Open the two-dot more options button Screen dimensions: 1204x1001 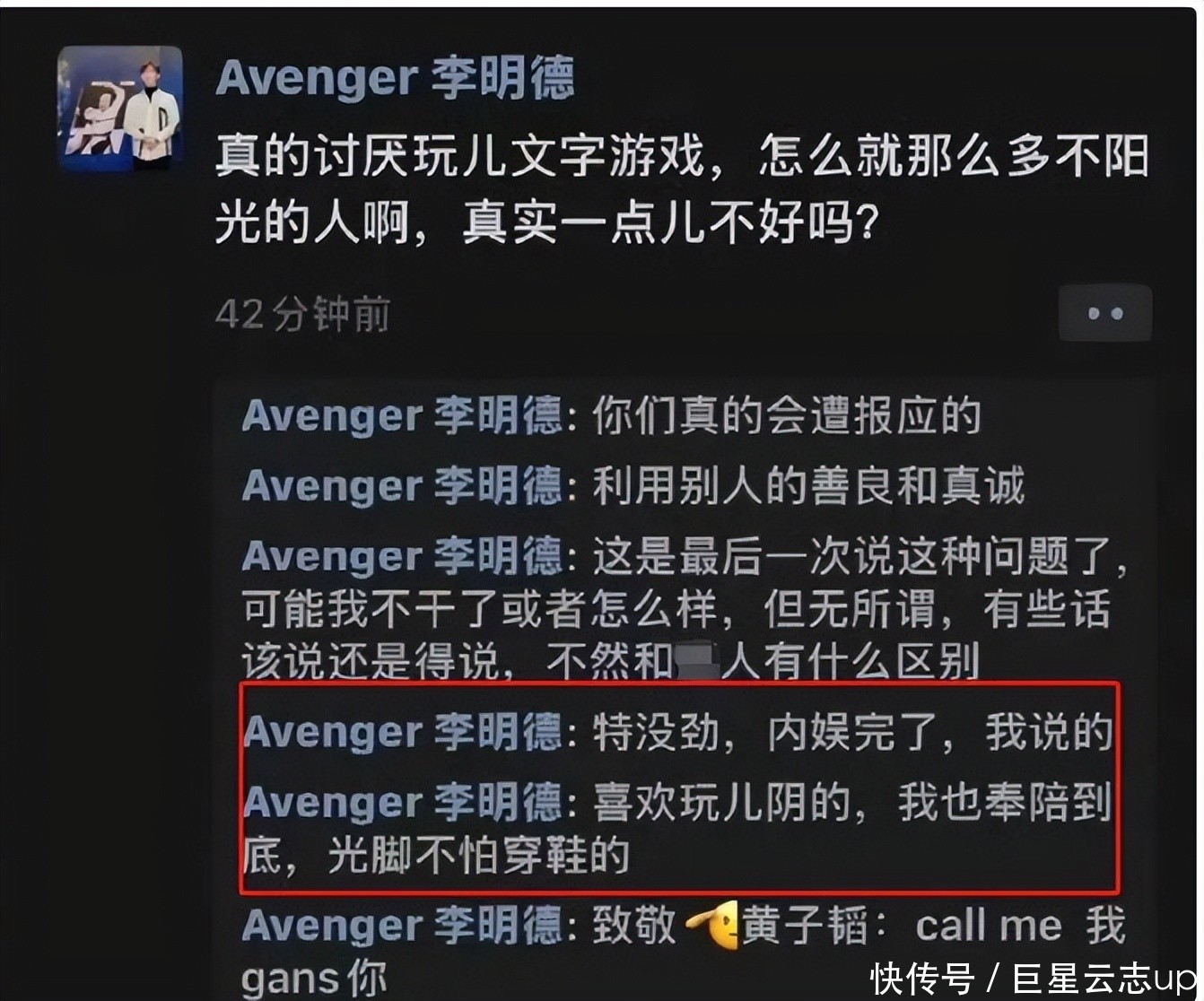point(1104,313)
